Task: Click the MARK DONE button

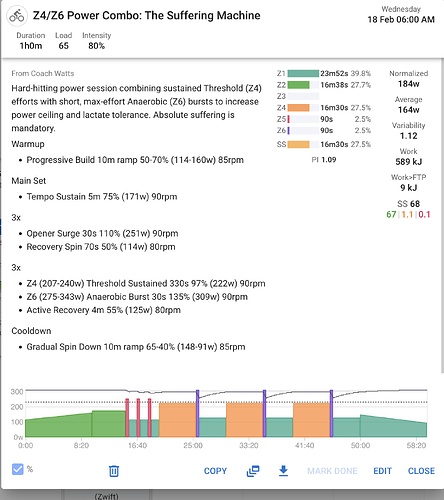Action: pyautogui.click(x=332, y=471)
